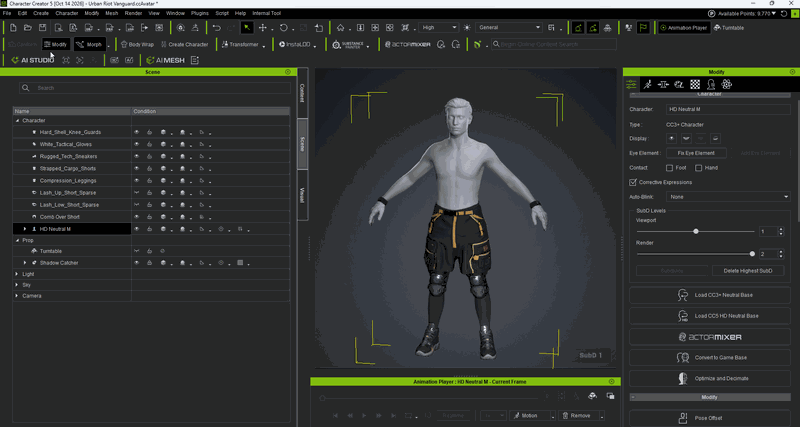The height and width of the screenshot is (427, 800).
Task: Click the Load CC3+ Neutral Base button
Action: click(x=710, y=295)
